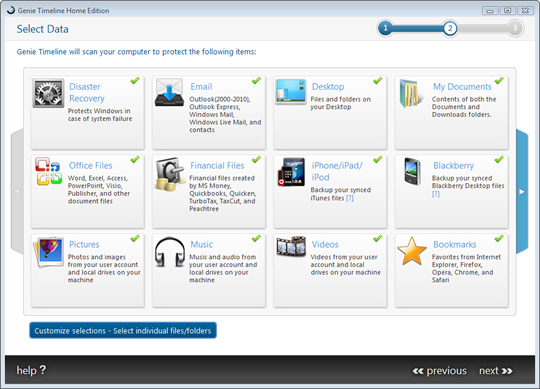The height and width of the screenshot is (389, 540).
Task: Uncheck the Videos green checkmark
Action: tap(378, 238)
